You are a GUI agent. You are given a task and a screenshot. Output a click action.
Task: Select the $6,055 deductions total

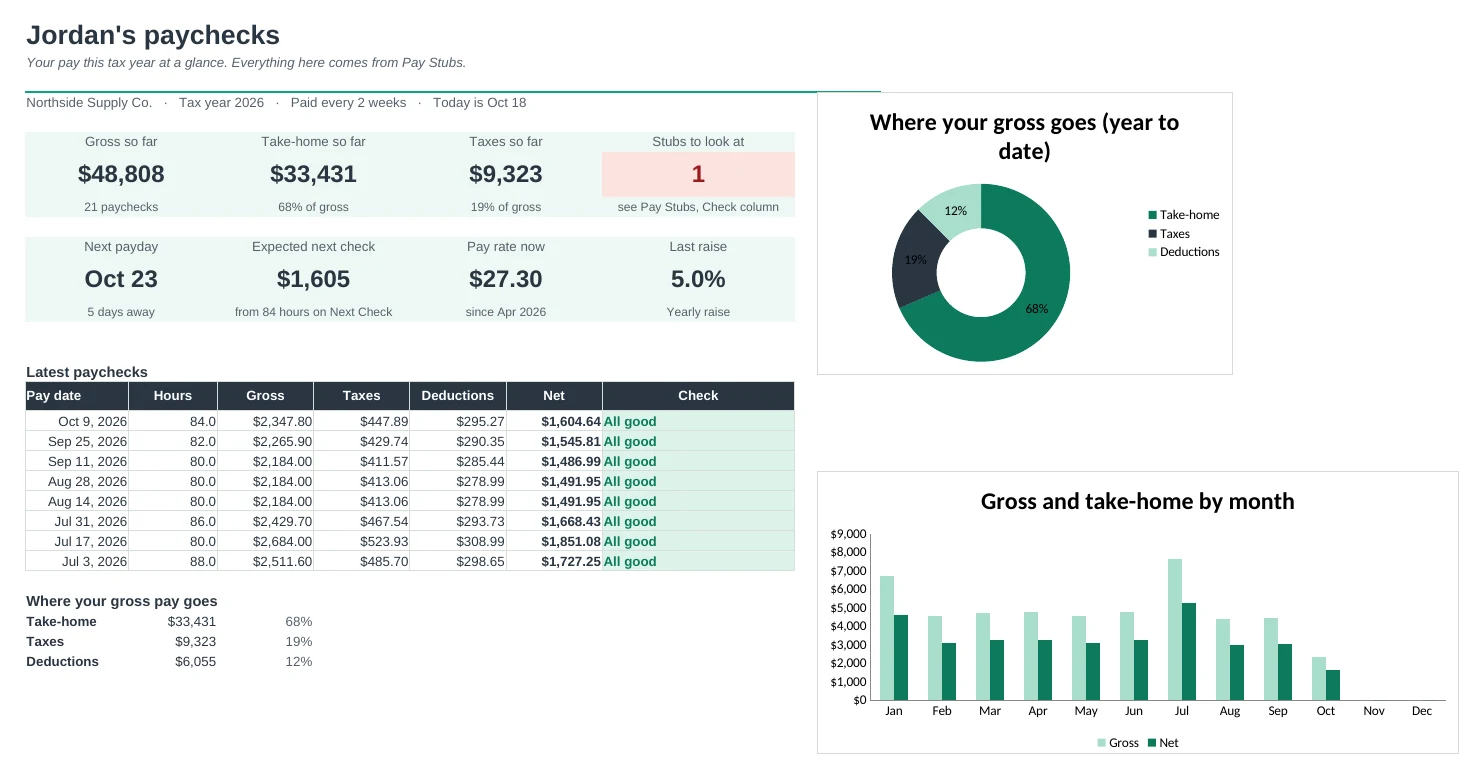[x=195, y=662]
